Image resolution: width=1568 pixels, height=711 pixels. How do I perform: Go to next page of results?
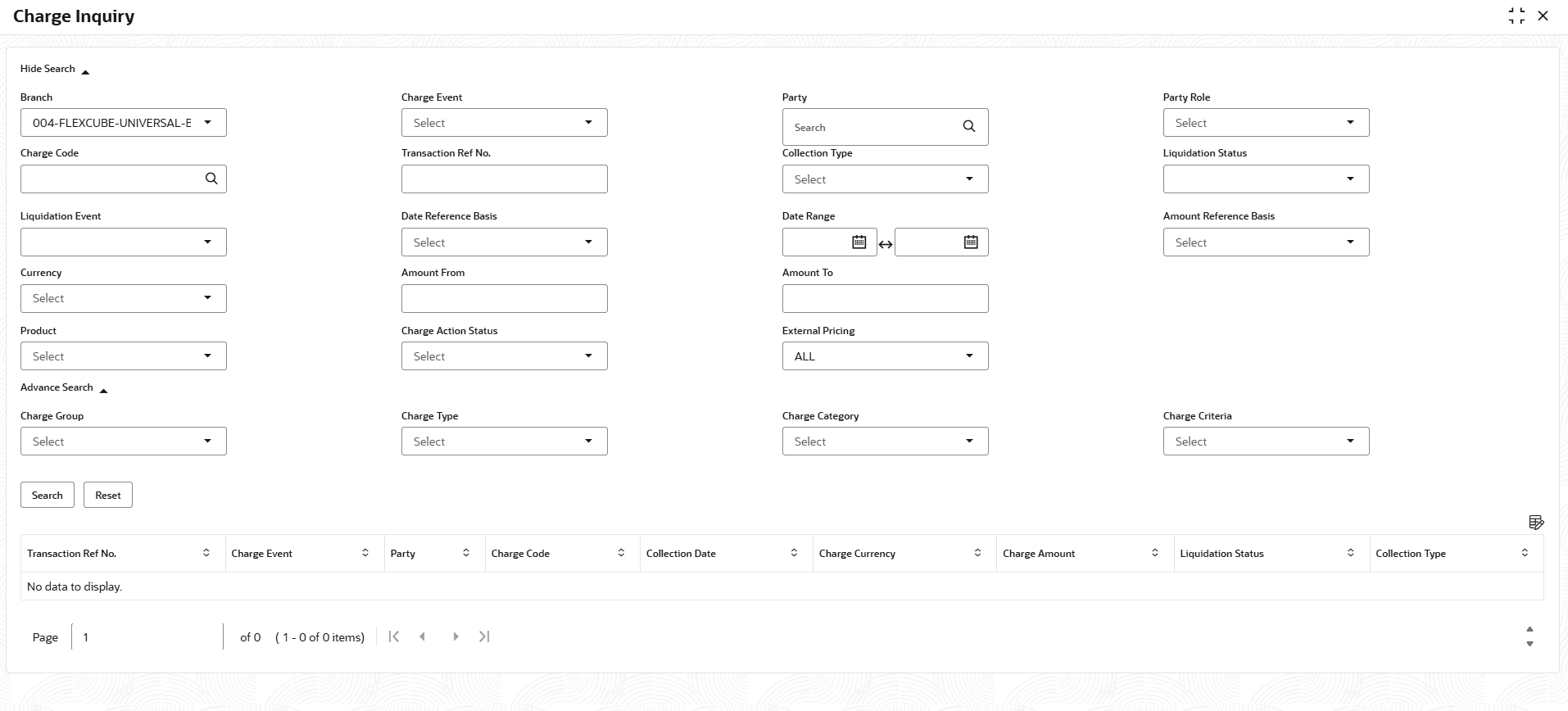[x=455, y=636]
